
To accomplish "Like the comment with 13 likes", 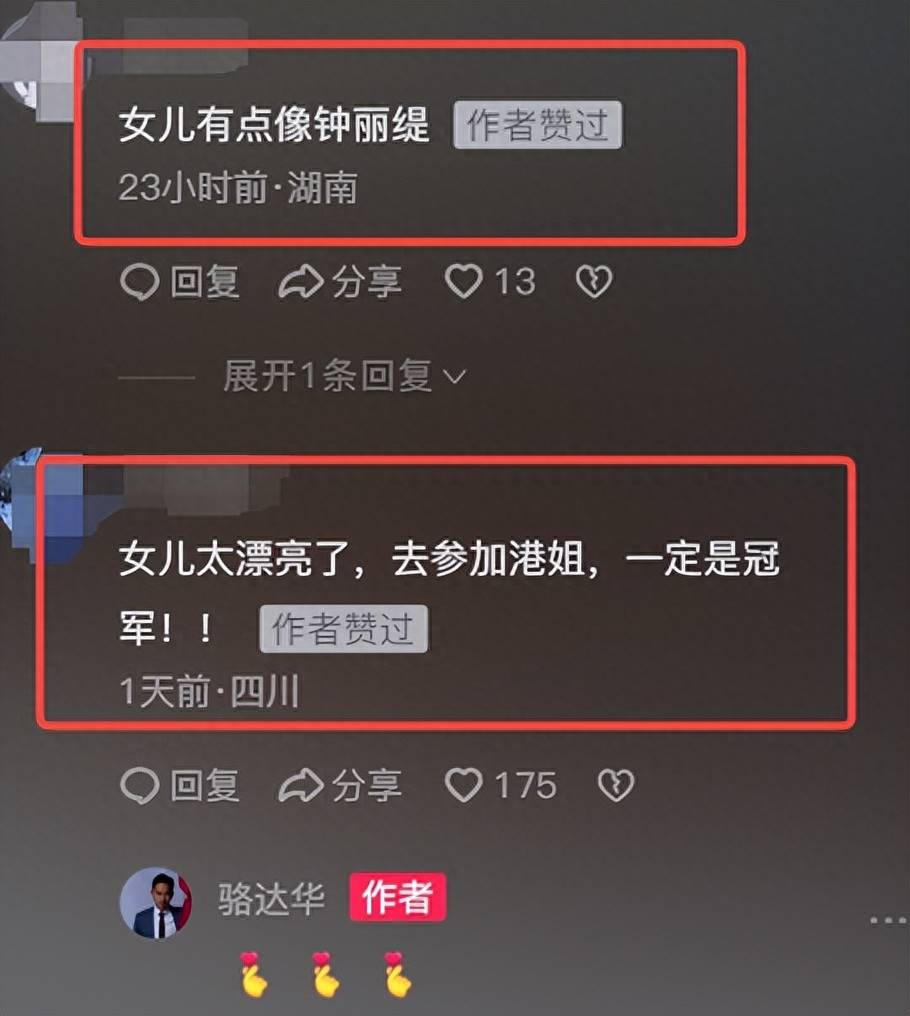I will coord(463,282).
